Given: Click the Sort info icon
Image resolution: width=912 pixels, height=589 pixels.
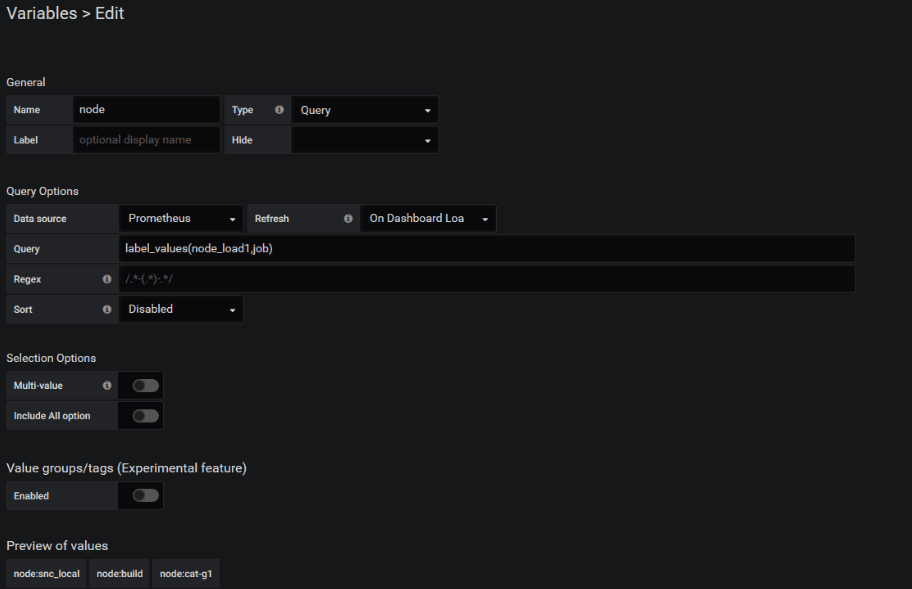Looking at the screenshot, I should pos(107,309).
